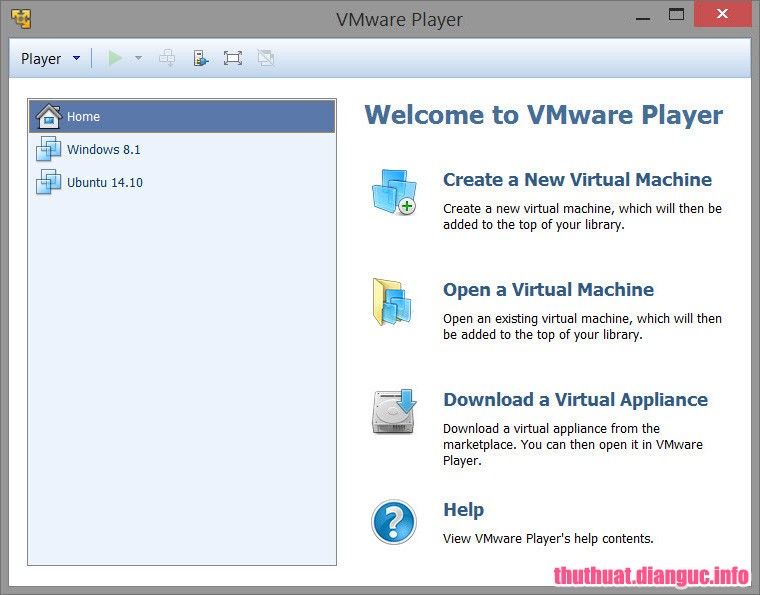Expand the Player menu dropdown arrow
This screenshot has width=760, height=595.
[x=76, y=58]
